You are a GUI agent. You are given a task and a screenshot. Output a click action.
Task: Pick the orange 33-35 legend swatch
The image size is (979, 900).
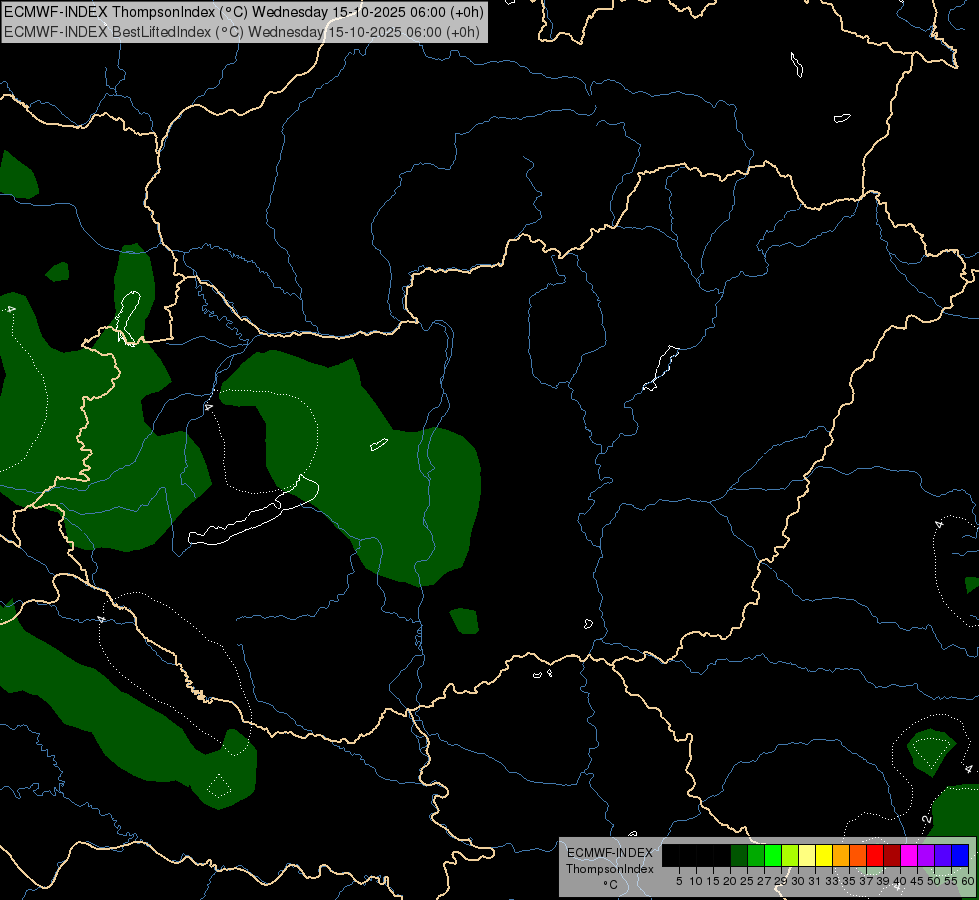(840, 855)
